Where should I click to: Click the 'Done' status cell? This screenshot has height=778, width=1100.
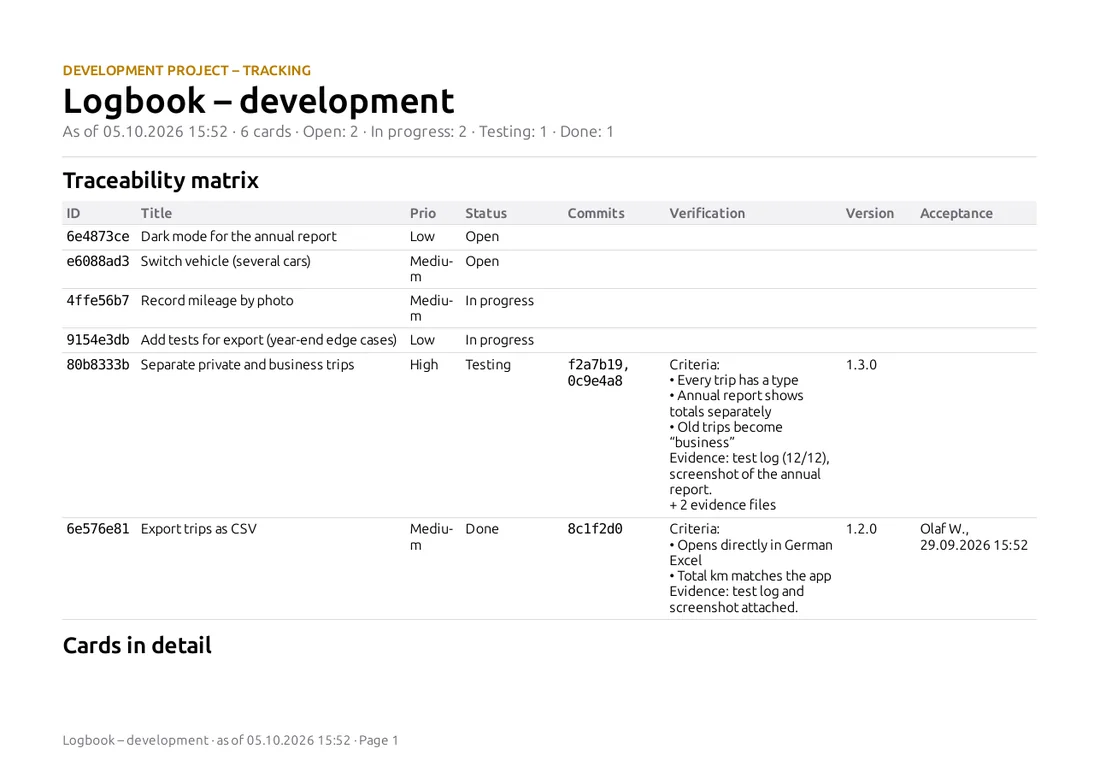(x=482, y=529)
